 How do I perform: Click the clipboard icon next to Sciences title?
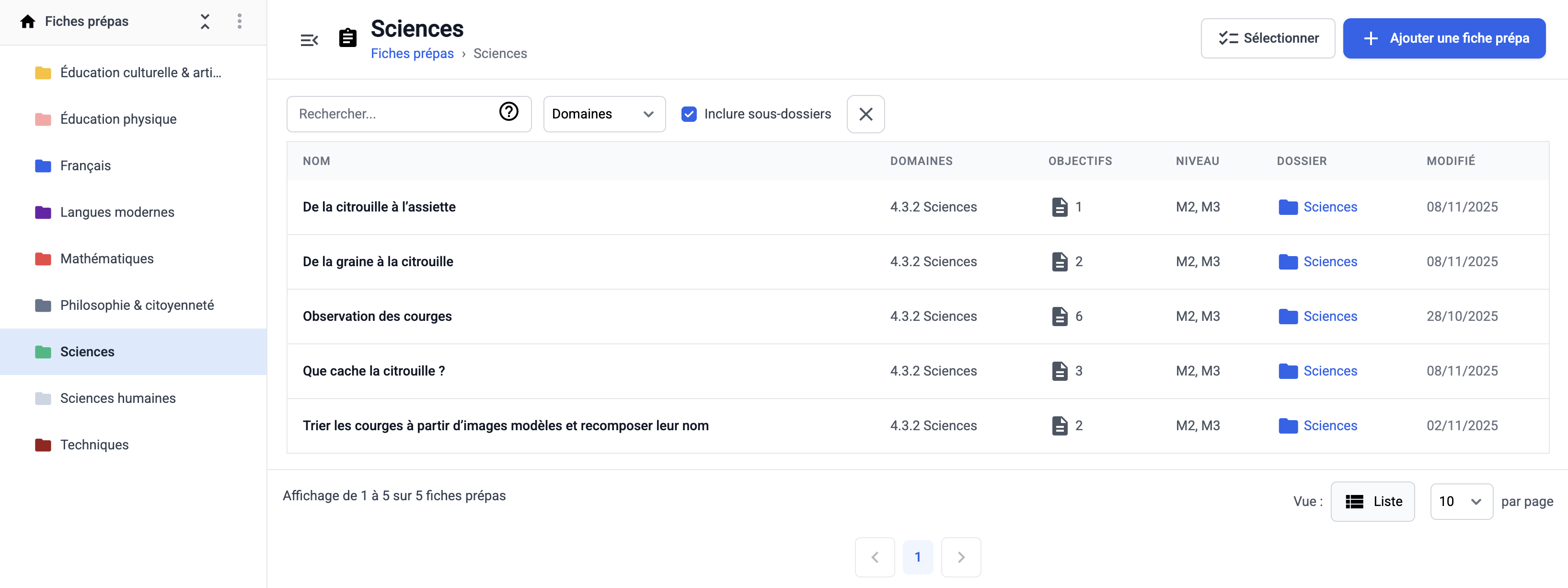pos(347,38)
